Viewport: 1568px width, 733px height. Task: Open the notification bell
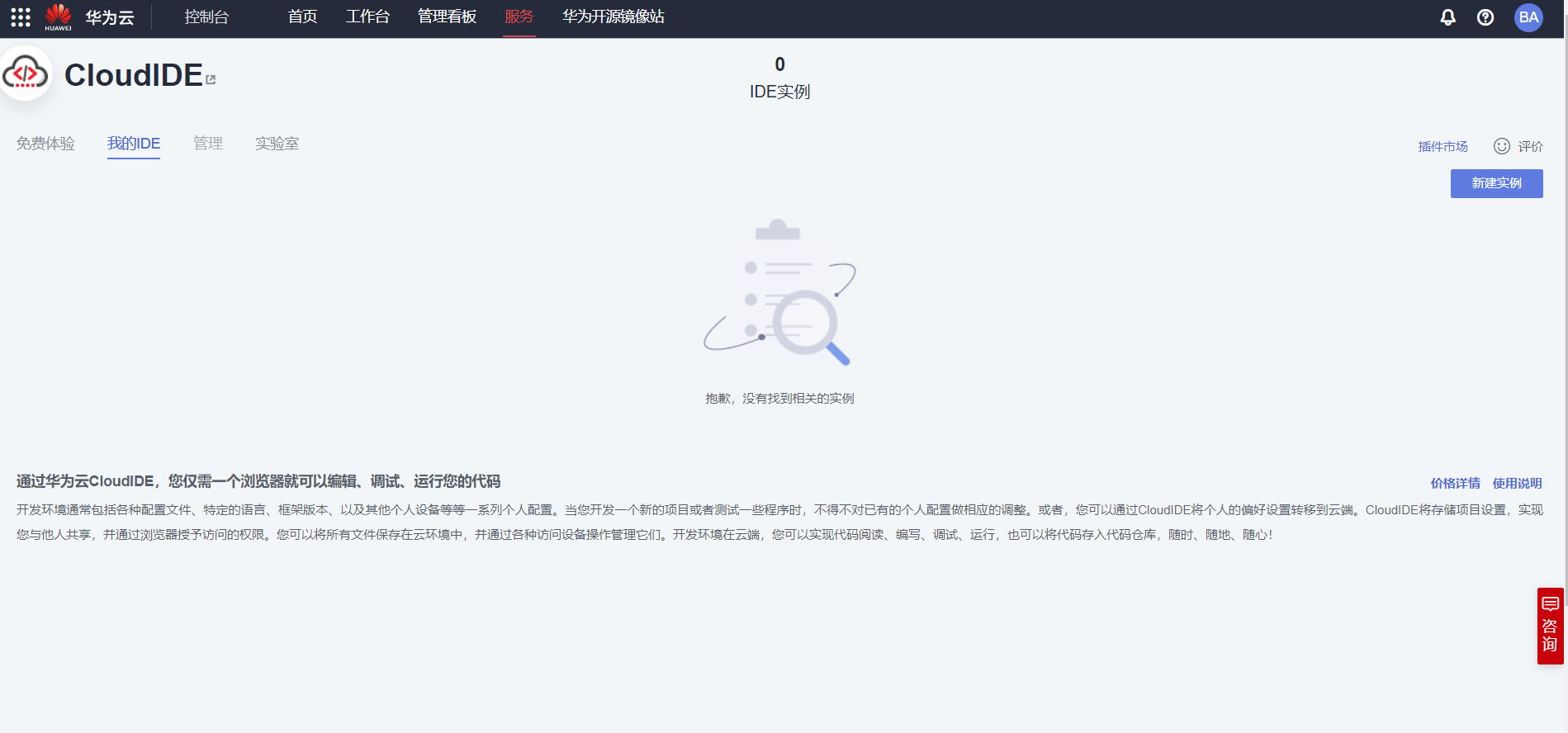coord(1447,17)
